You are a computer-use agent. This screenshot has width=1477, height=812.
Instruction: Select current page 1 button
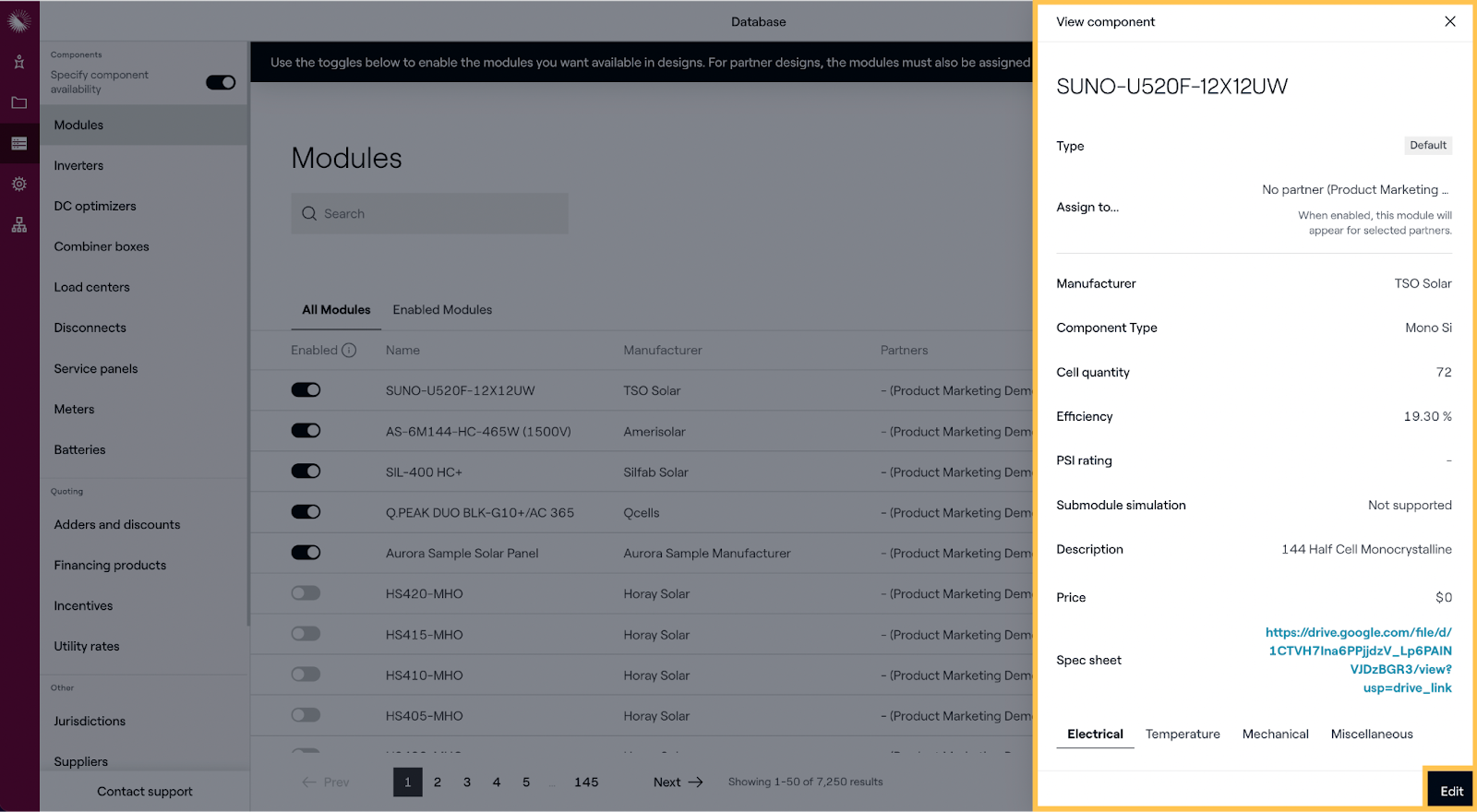pos(408,782)
